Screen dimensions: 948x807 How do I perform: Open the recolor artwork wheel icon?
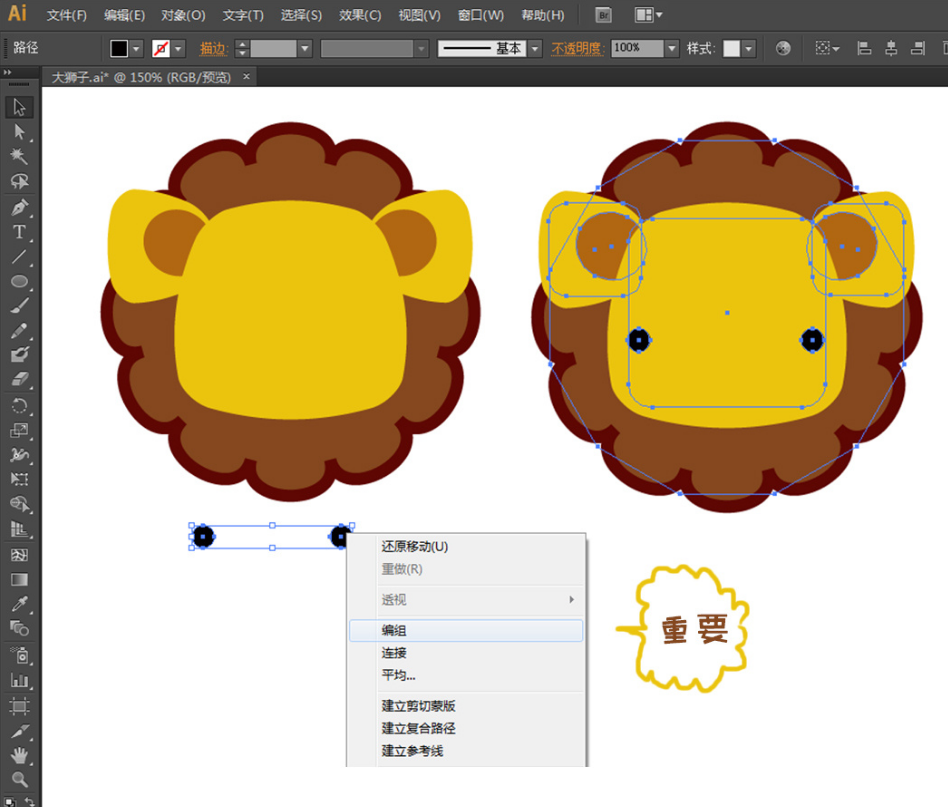click(x=783, y=48)
